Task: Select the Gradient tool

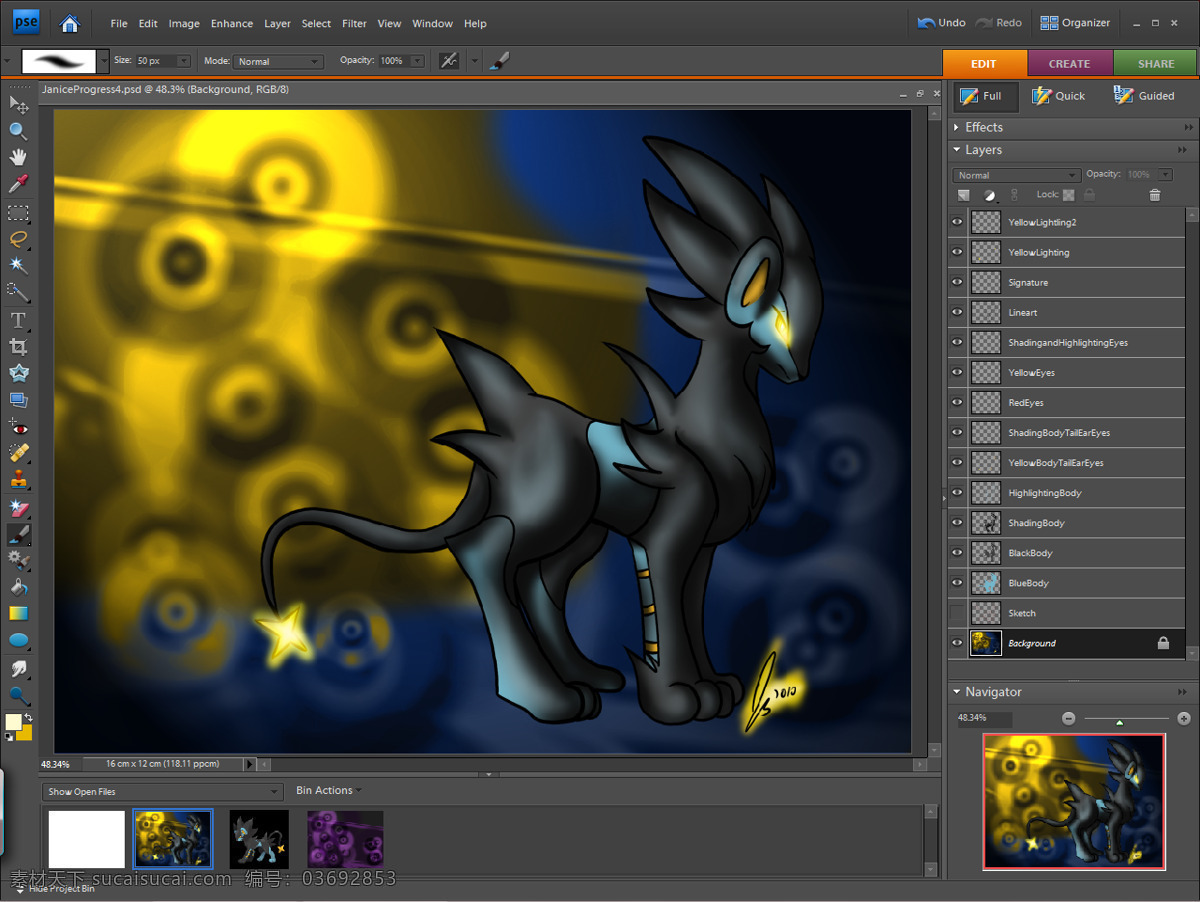Action: (x=18, y=613)
